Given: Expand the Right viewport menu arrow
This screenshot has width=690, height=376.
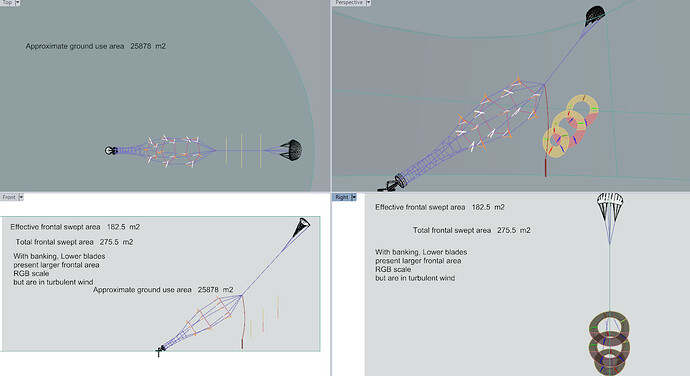Looking at the screenshot, I should pyautogui.click(x=353, y=197).
